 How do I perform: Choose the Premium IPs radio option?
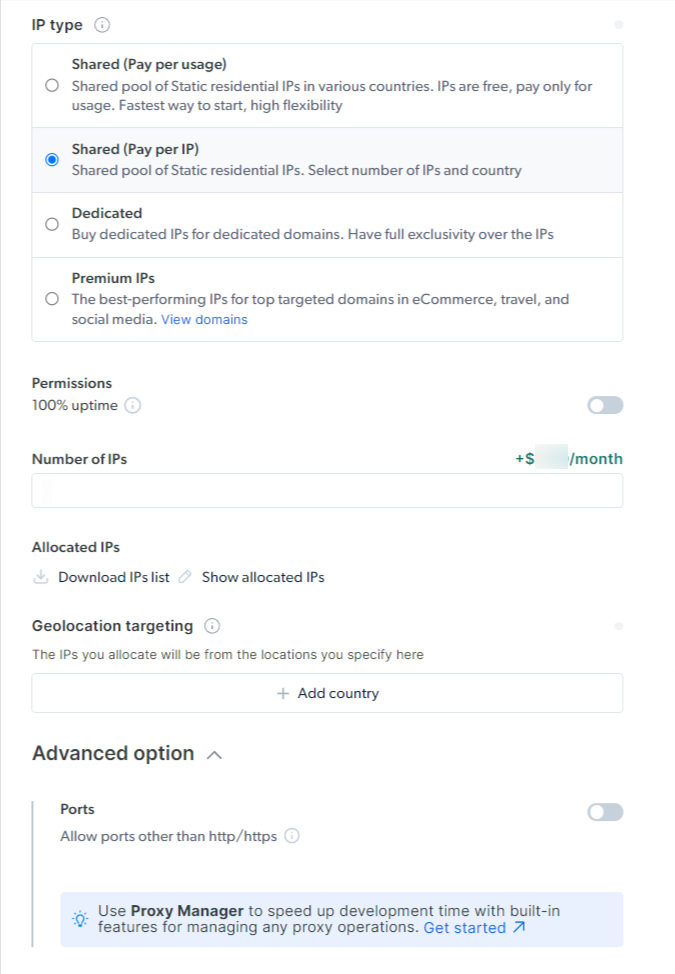(x=52, y=299)
